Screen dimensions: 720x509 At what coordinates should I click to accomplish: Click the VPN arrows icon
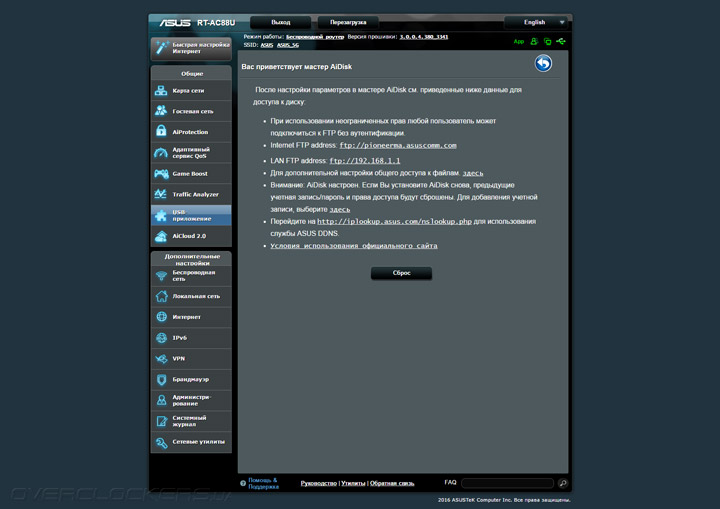tap(162, 358)
